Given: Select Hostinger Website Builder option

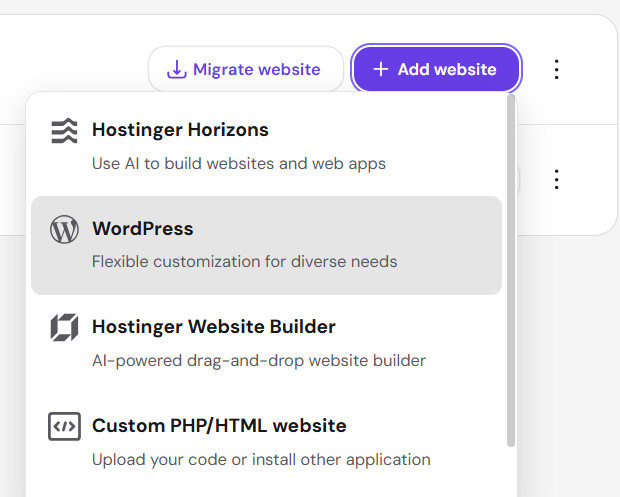Looking at the screenshot, I should (266, 344).
